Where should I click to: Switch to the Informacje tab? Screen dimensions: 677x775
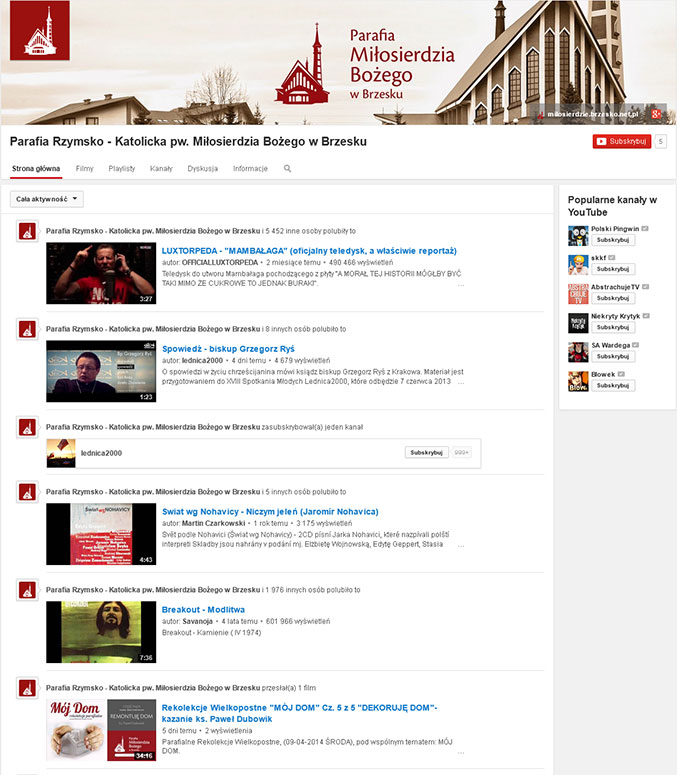(x=251, y=169)
